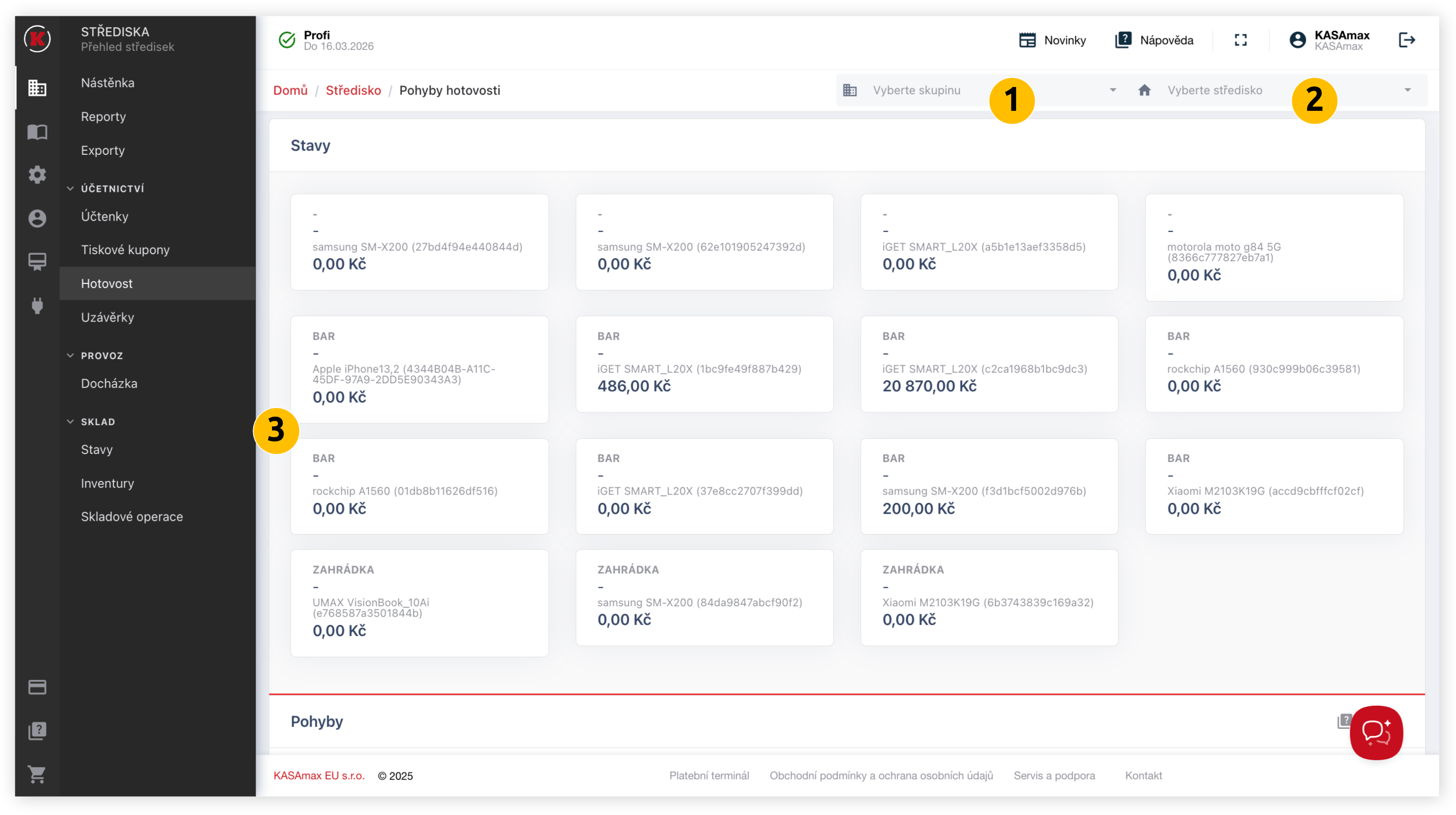Open the shopping cart sidebar icon
This screenshot has width=1456, height=815.
pyautogui.click(x=37, y=774)
